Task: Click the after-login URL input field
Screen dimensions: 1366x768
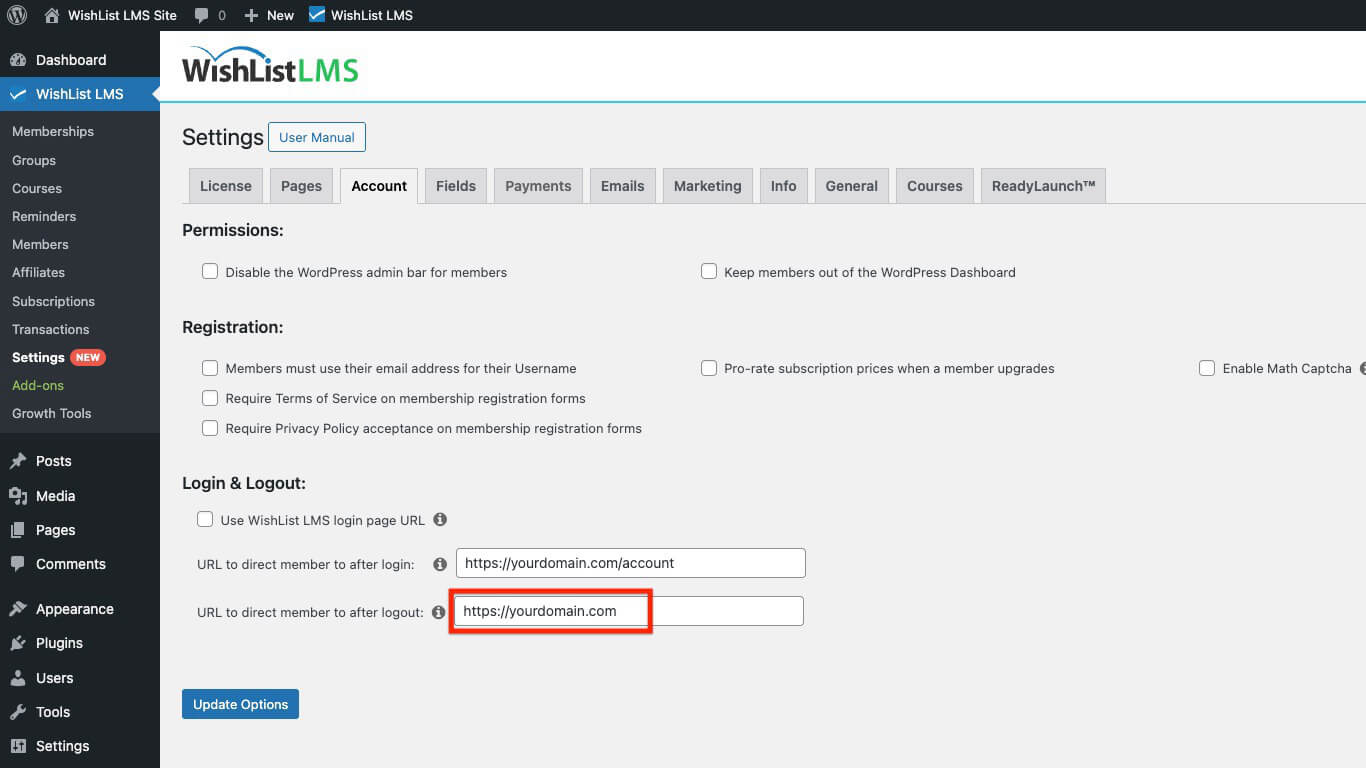Action: (x=630, y=563)
